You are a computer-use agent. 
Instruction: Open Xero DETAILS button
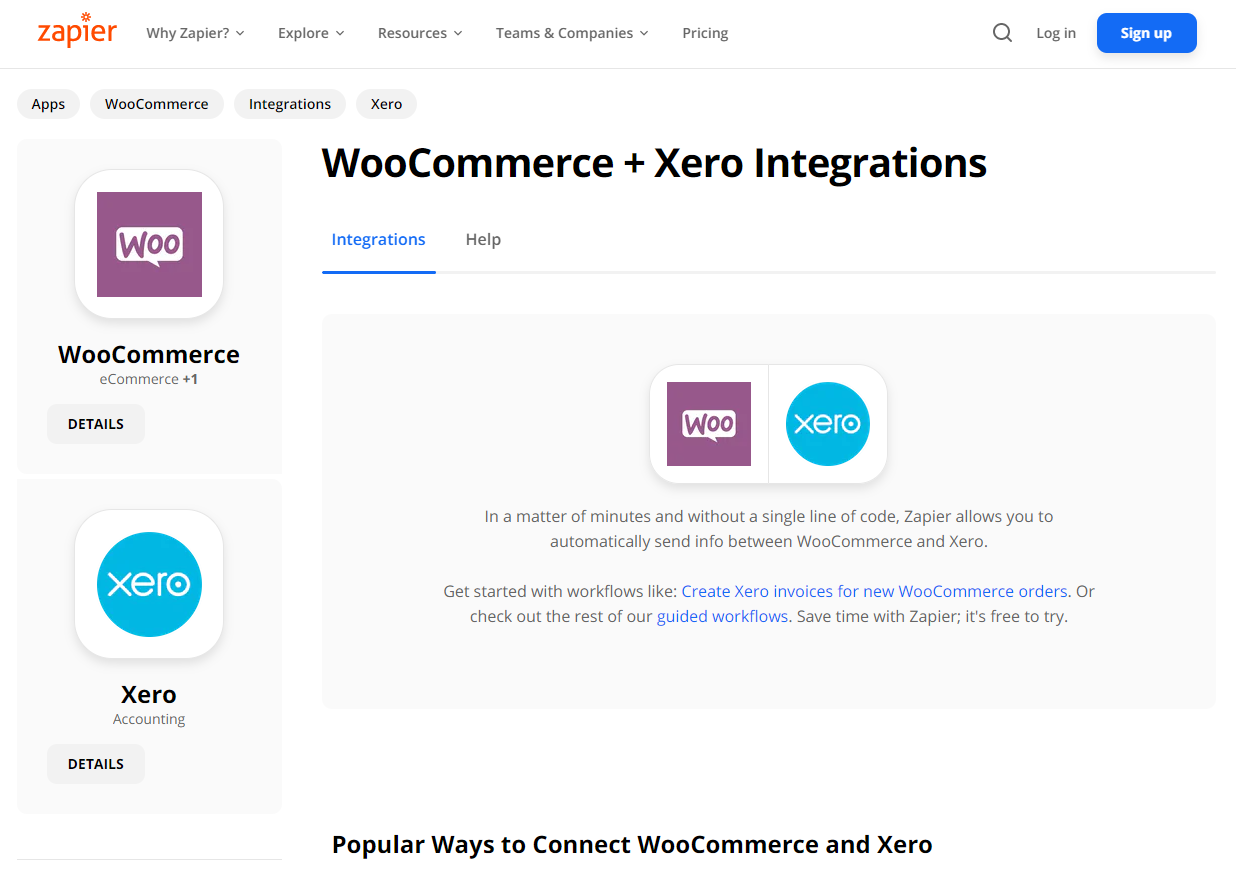[x=96, y=764]
